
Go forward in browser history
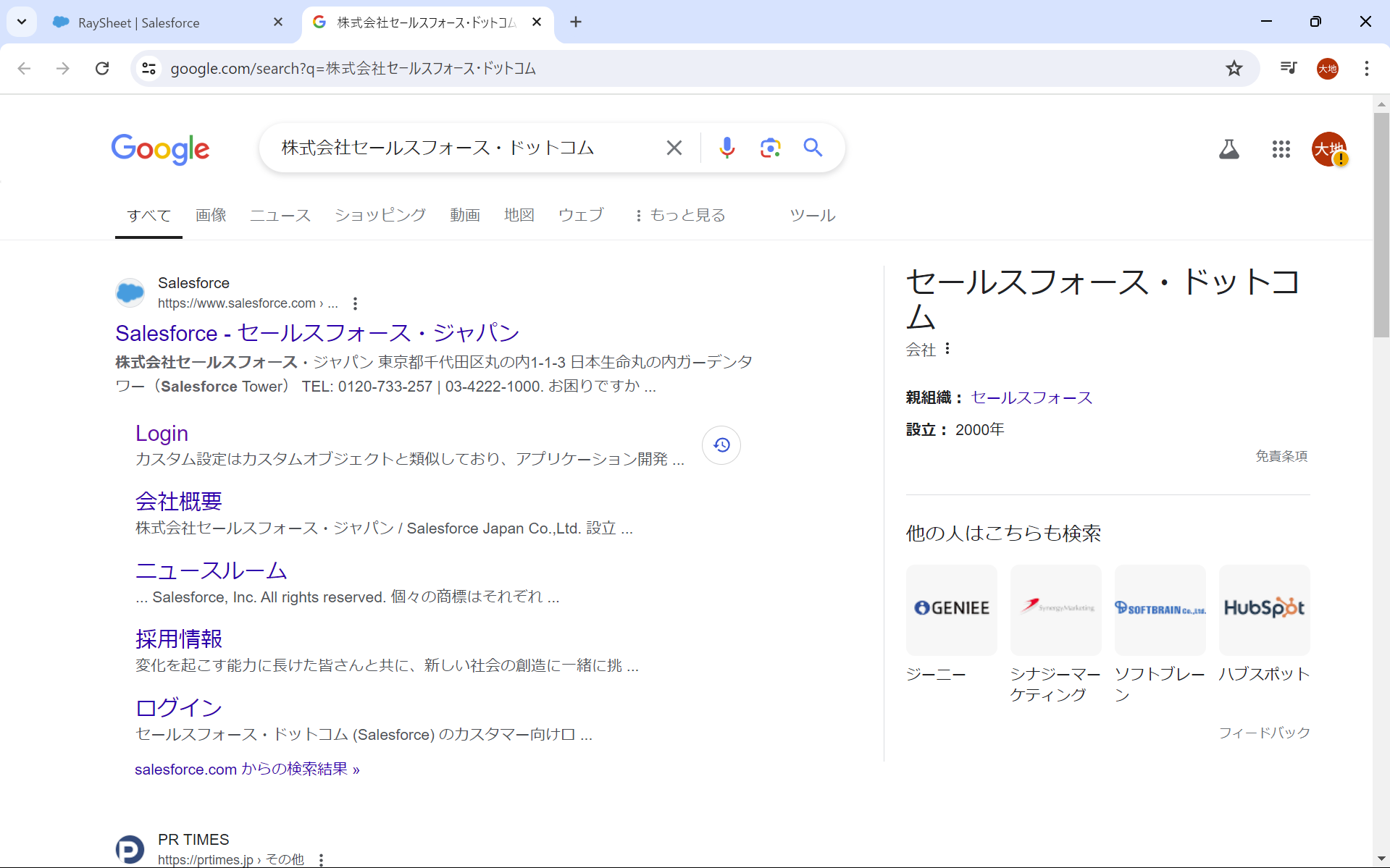pos(63,68)
